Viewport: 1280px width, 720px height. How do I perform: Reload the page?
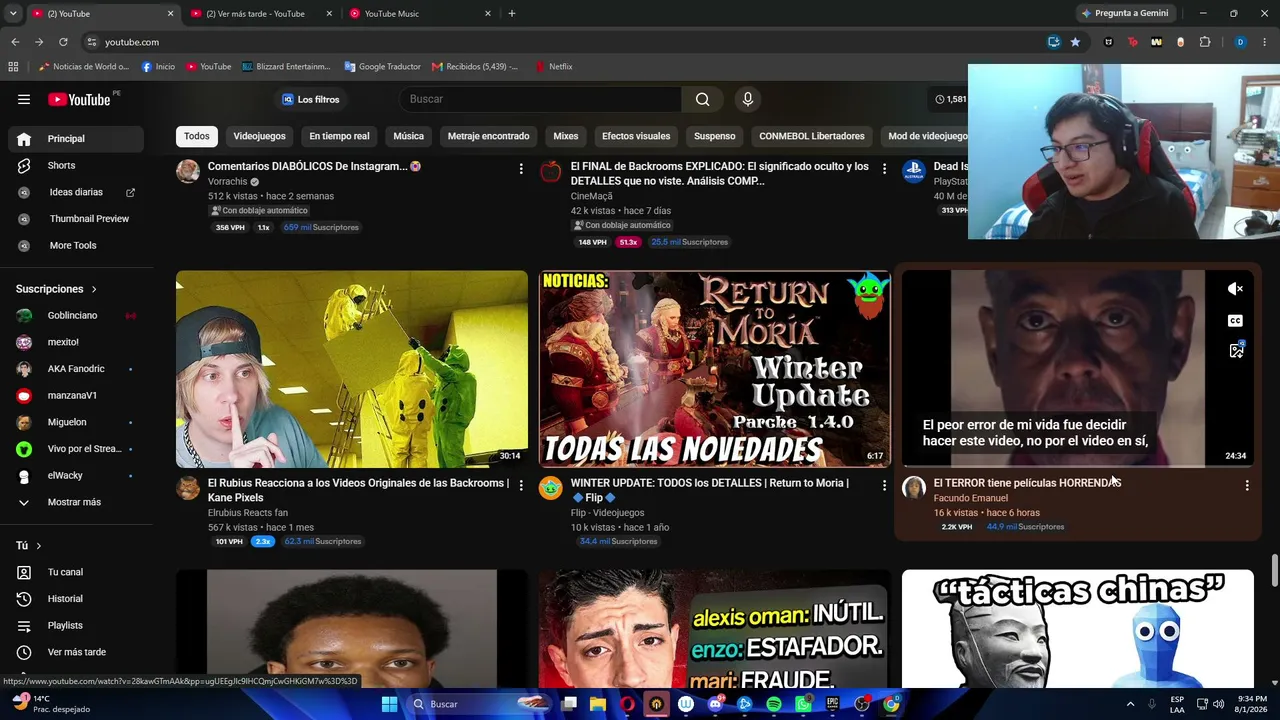[63, 42]
